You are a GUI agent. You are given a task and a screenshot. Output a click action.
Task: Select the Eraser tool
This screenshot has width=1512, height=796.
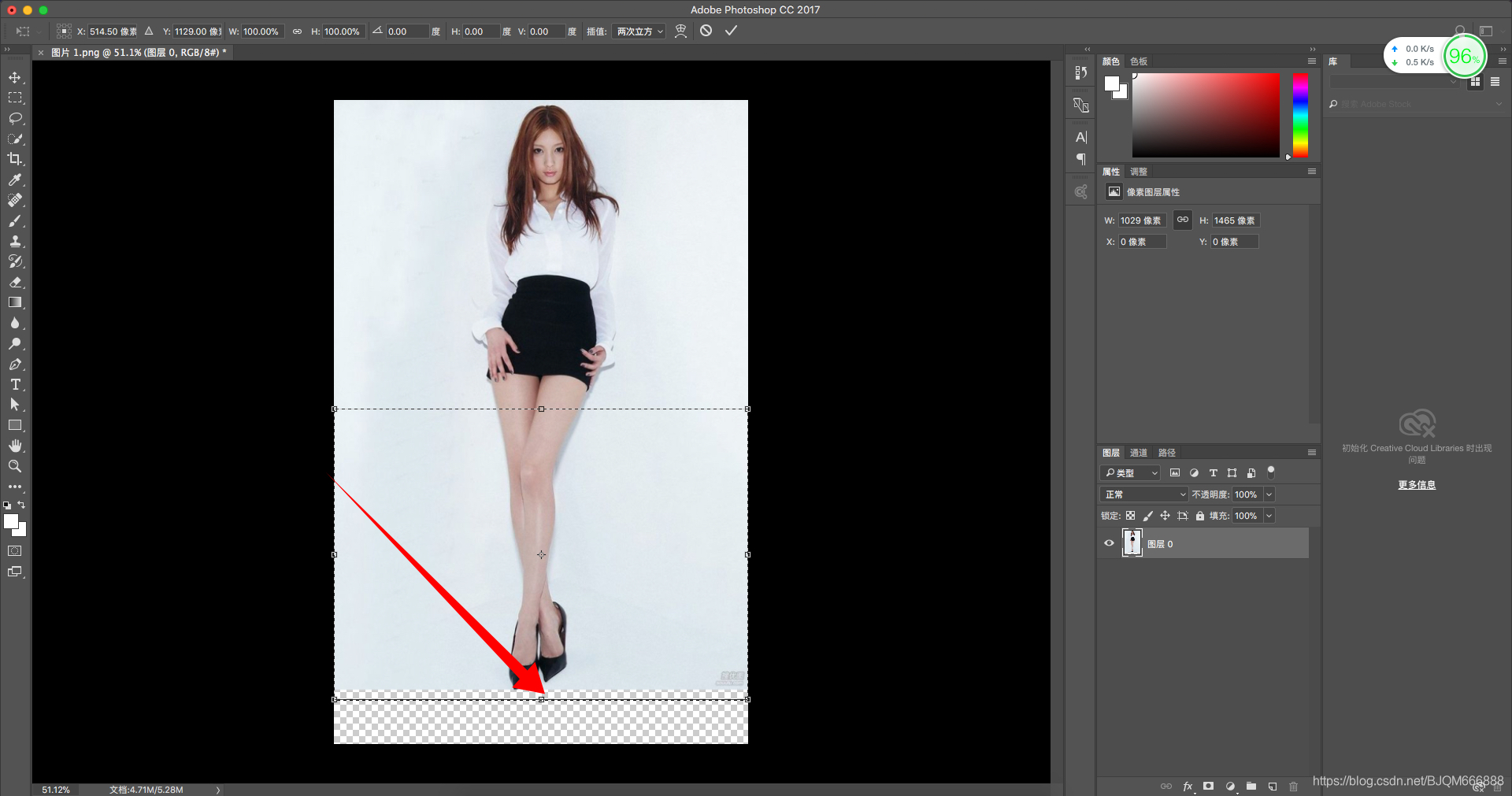coord(15,282)
